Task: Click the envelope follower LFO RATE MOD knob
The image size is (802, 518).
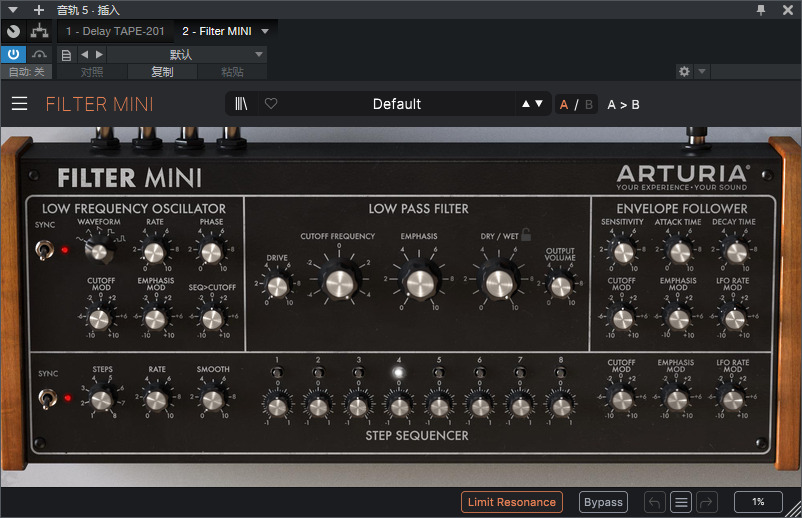Action: pyautogui.click(x=734, y=319)
